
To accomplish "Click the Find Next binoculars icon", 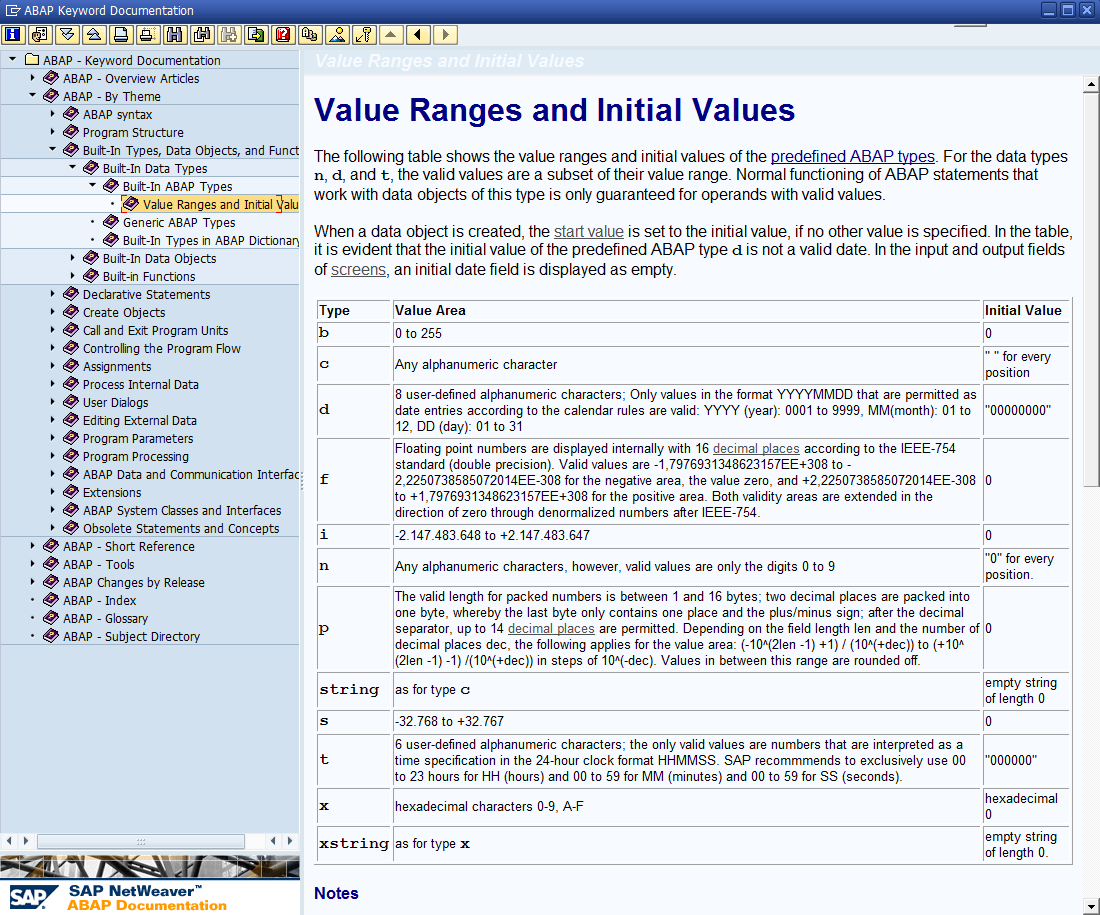I will 199,34.
